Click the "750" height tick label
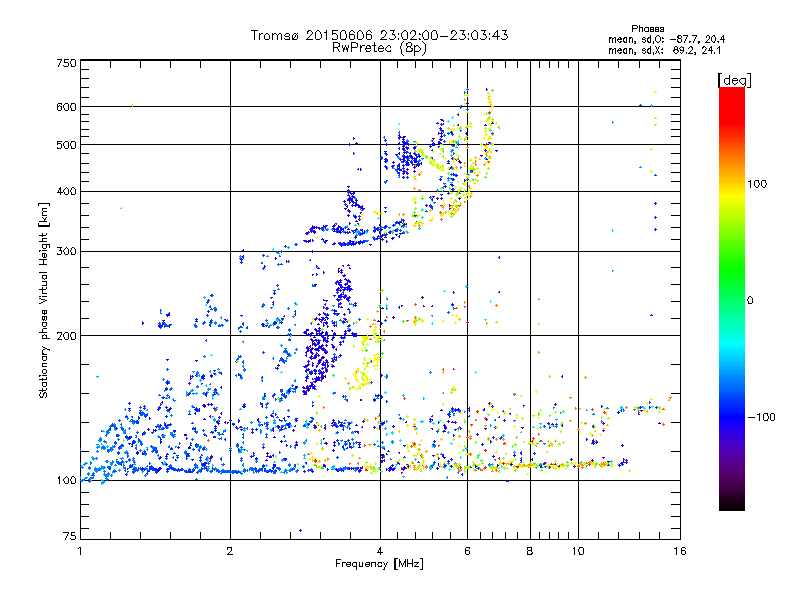The image size is (800, 600). coord(66,63)
